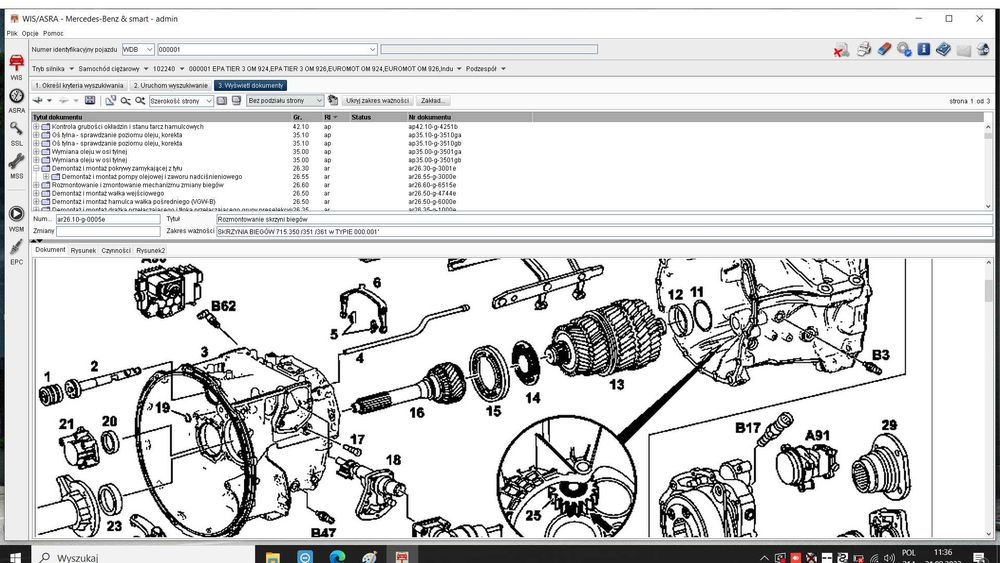The height and width of the screenshot is (563, 1000).
Task: Open the Opcje menu
Action: [30, 33]
